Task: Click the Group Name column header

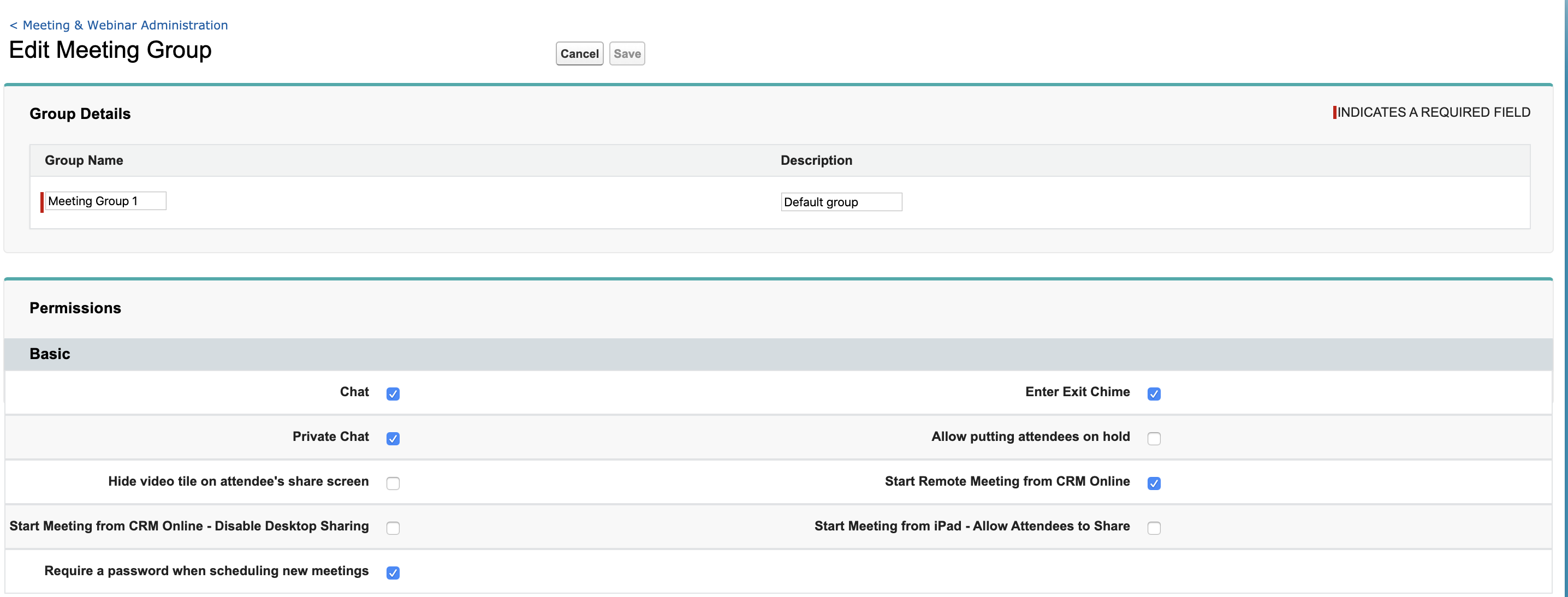Action: click(x=84, y=160)
